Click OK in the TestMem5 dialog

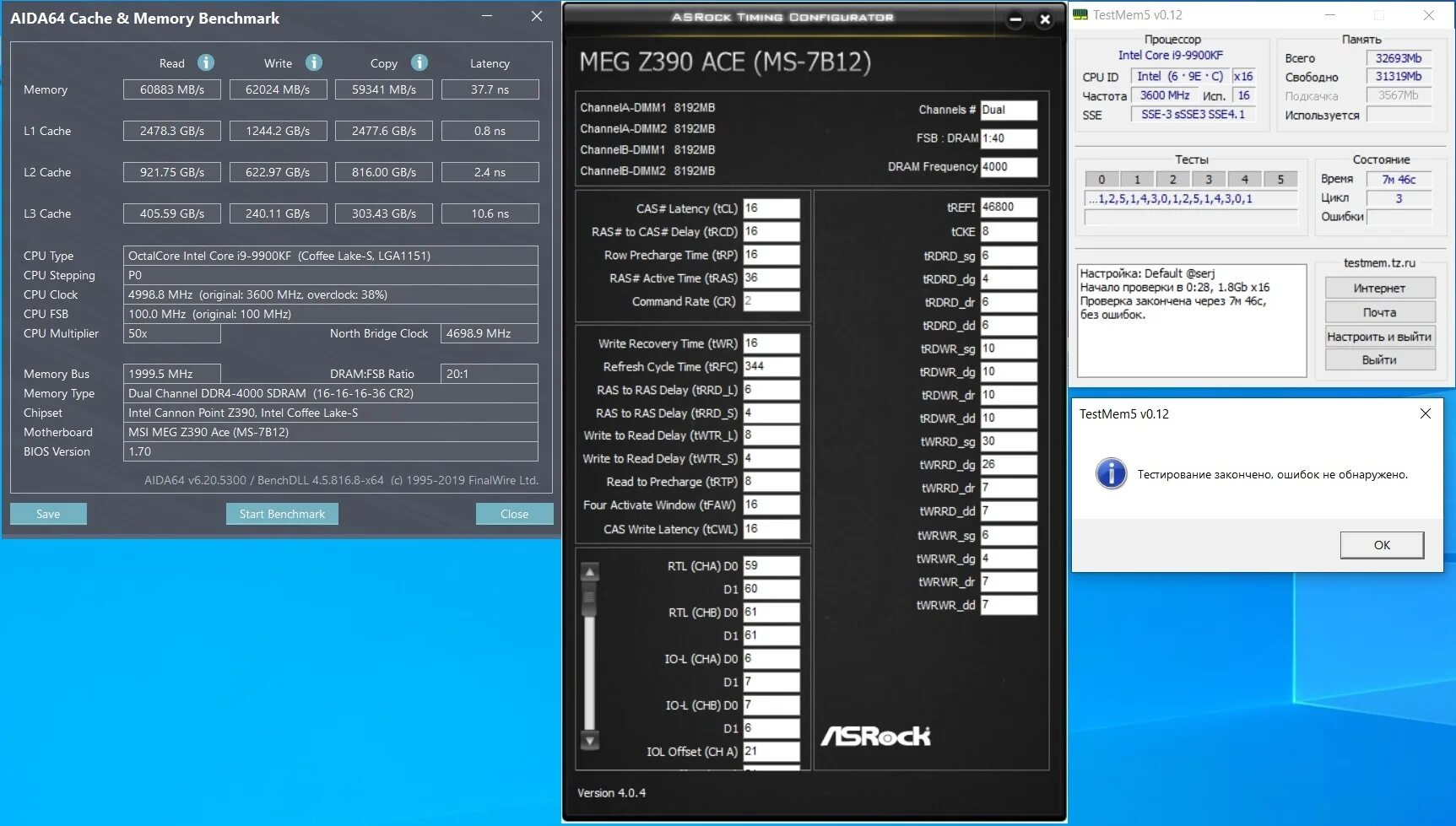1382,545
